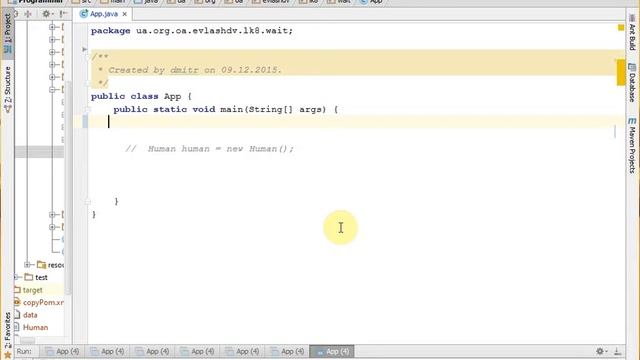This screenshot has width=640, height=360.
Task: Click the Project panel settings gear icon
Action: 46,14
